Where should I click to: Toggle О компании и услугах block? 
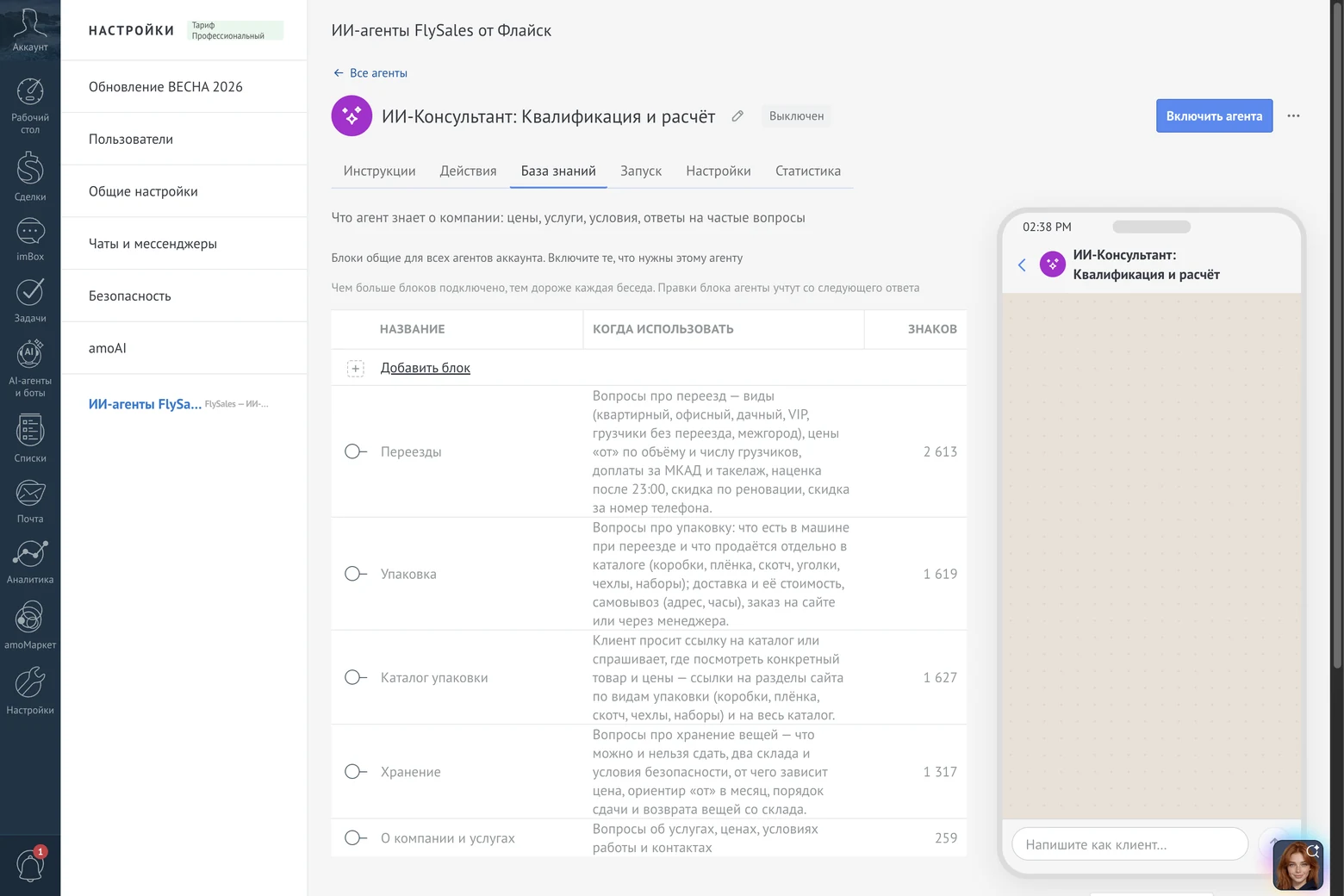pos(355,837)
